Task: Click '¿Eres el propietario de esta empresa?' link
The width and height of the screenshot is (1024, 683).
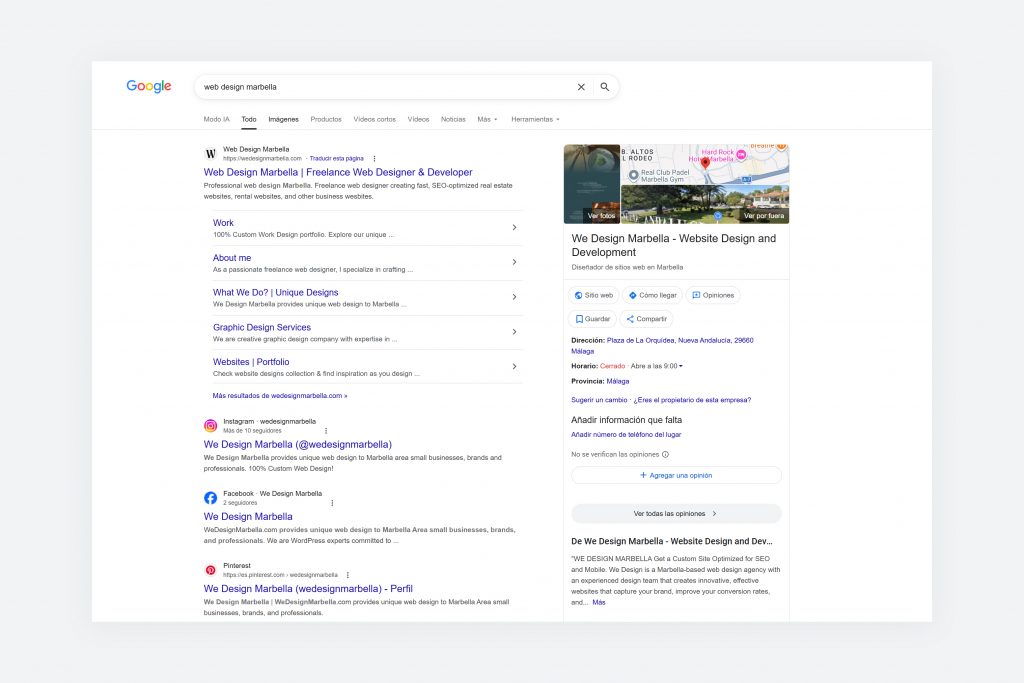Action: click(692, 400)
